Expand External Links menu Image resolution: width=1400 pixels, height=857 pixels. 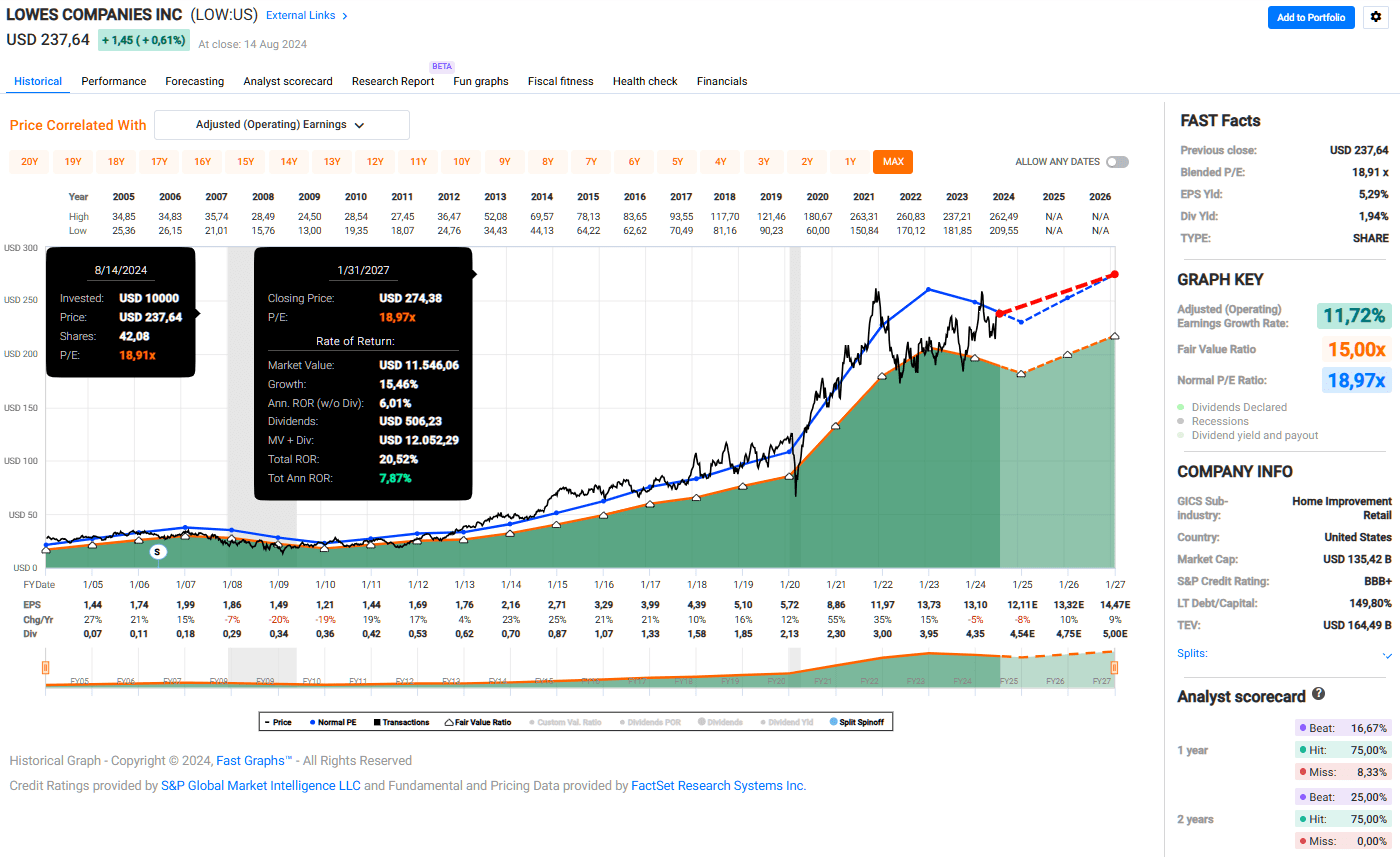pyautogui.click(x=307, y=15)
